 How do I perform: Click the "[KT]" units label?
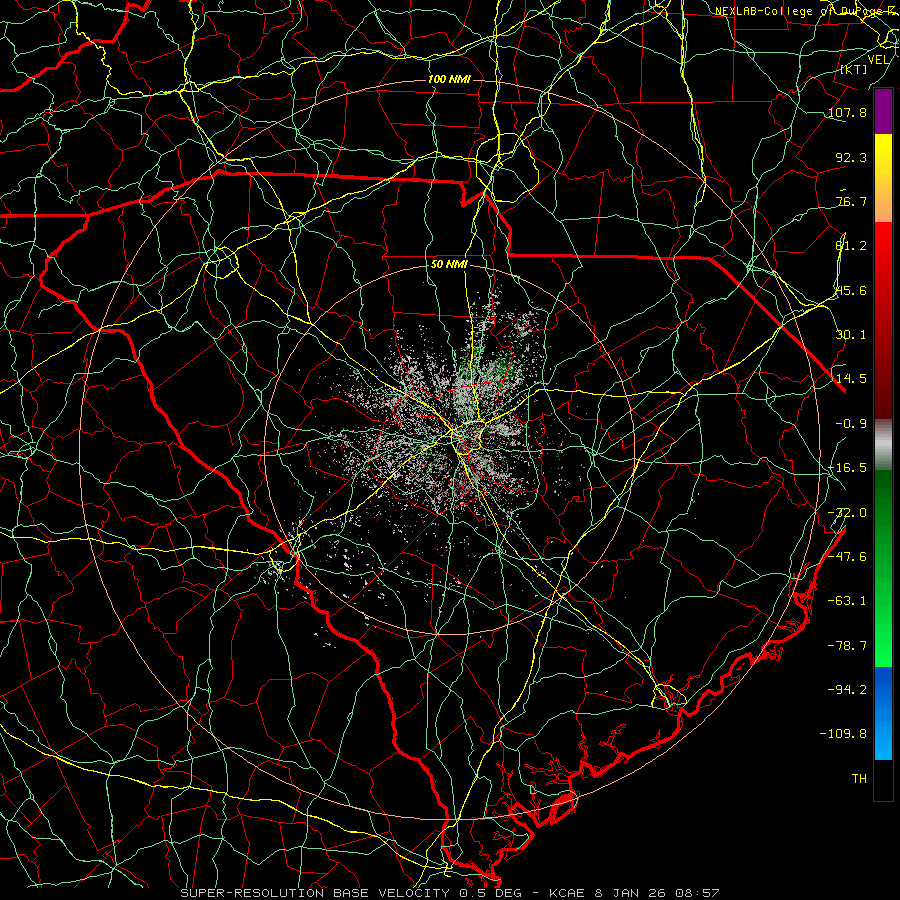854,69
